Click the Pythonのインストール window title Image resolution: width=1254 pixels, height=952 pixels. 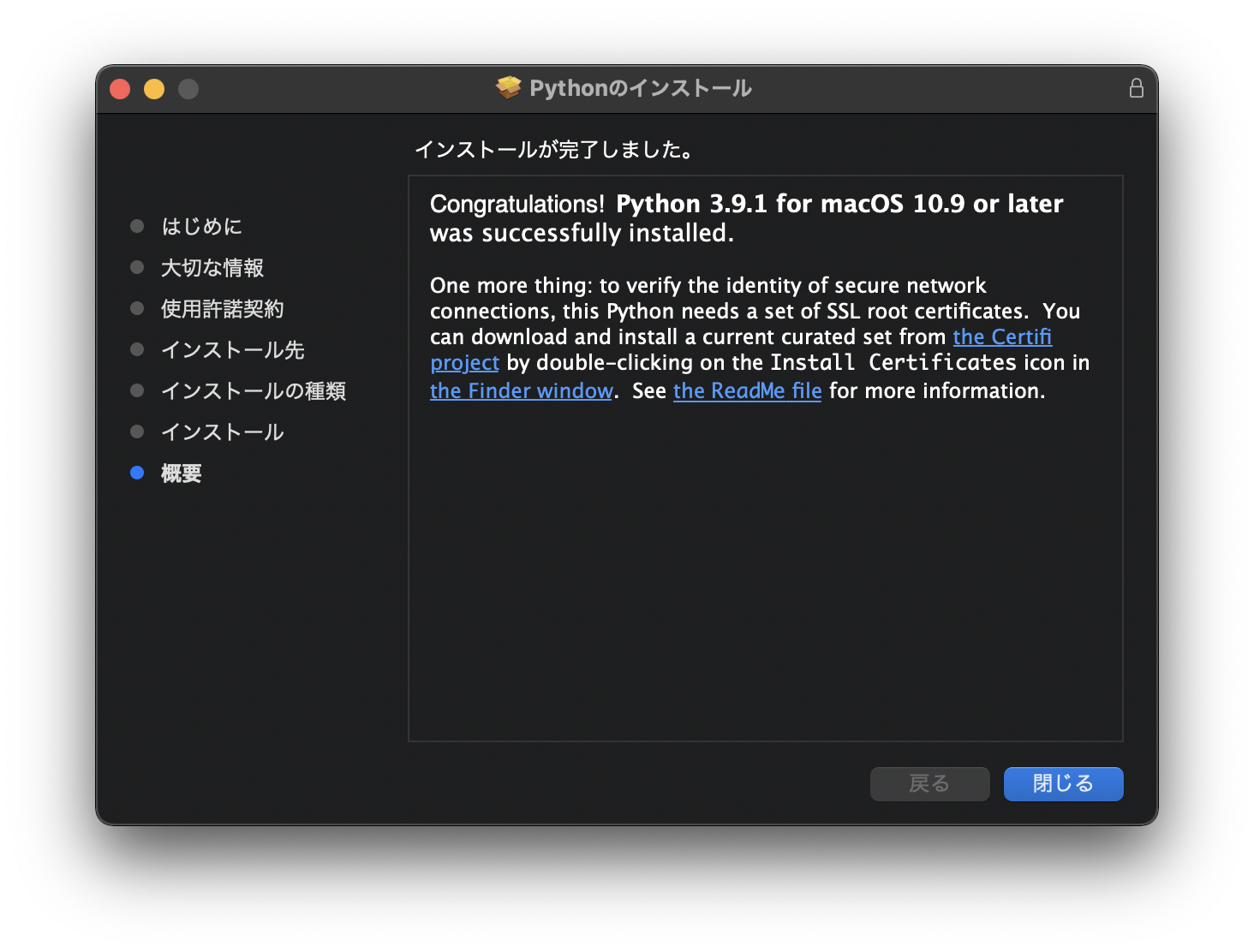tap(640, 88)
